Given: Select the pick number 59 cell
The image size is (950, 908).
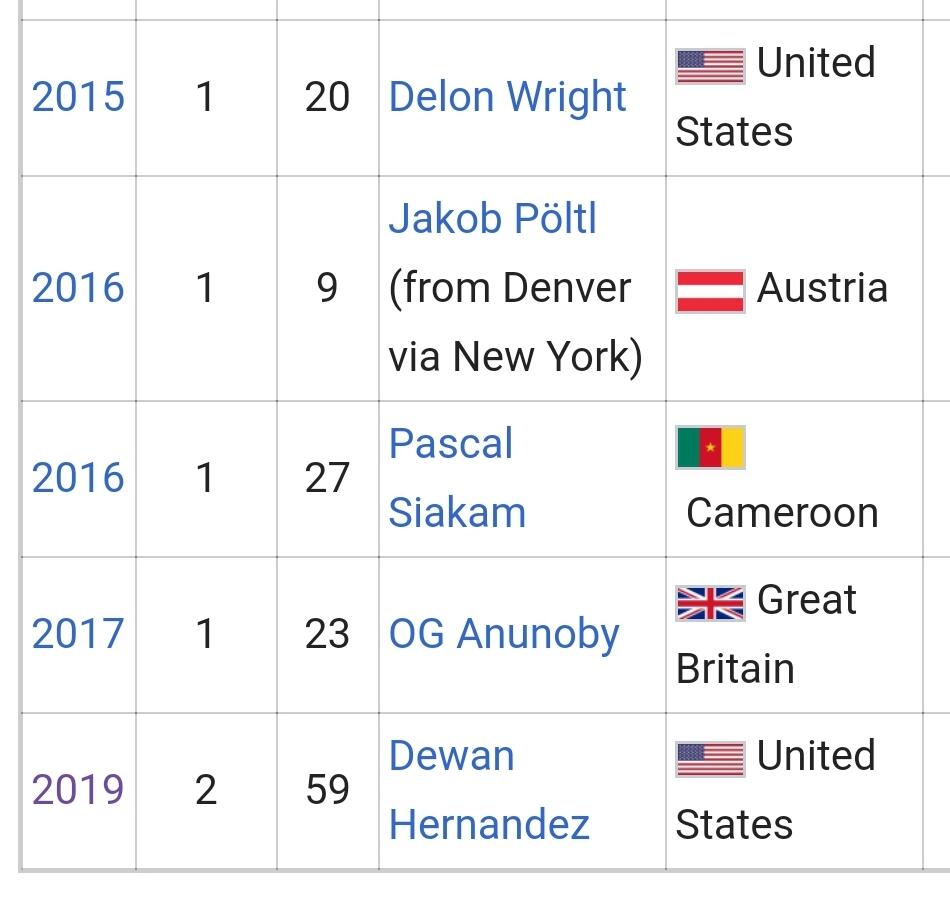Looking at the screenshot, I should 328,790.
